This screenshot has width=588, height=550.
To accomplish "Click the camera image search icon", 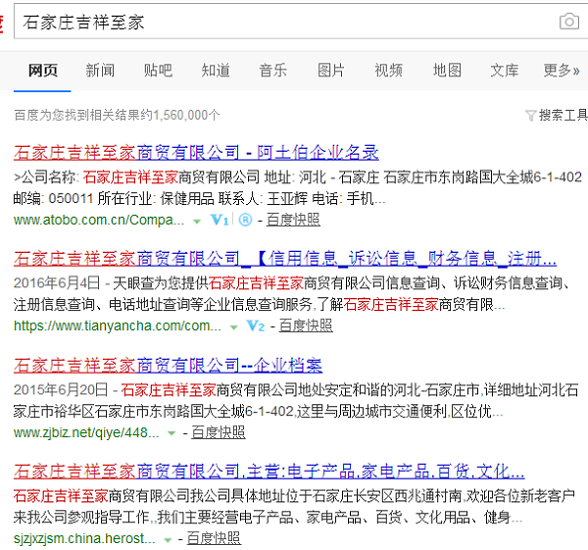I will 569,21.
